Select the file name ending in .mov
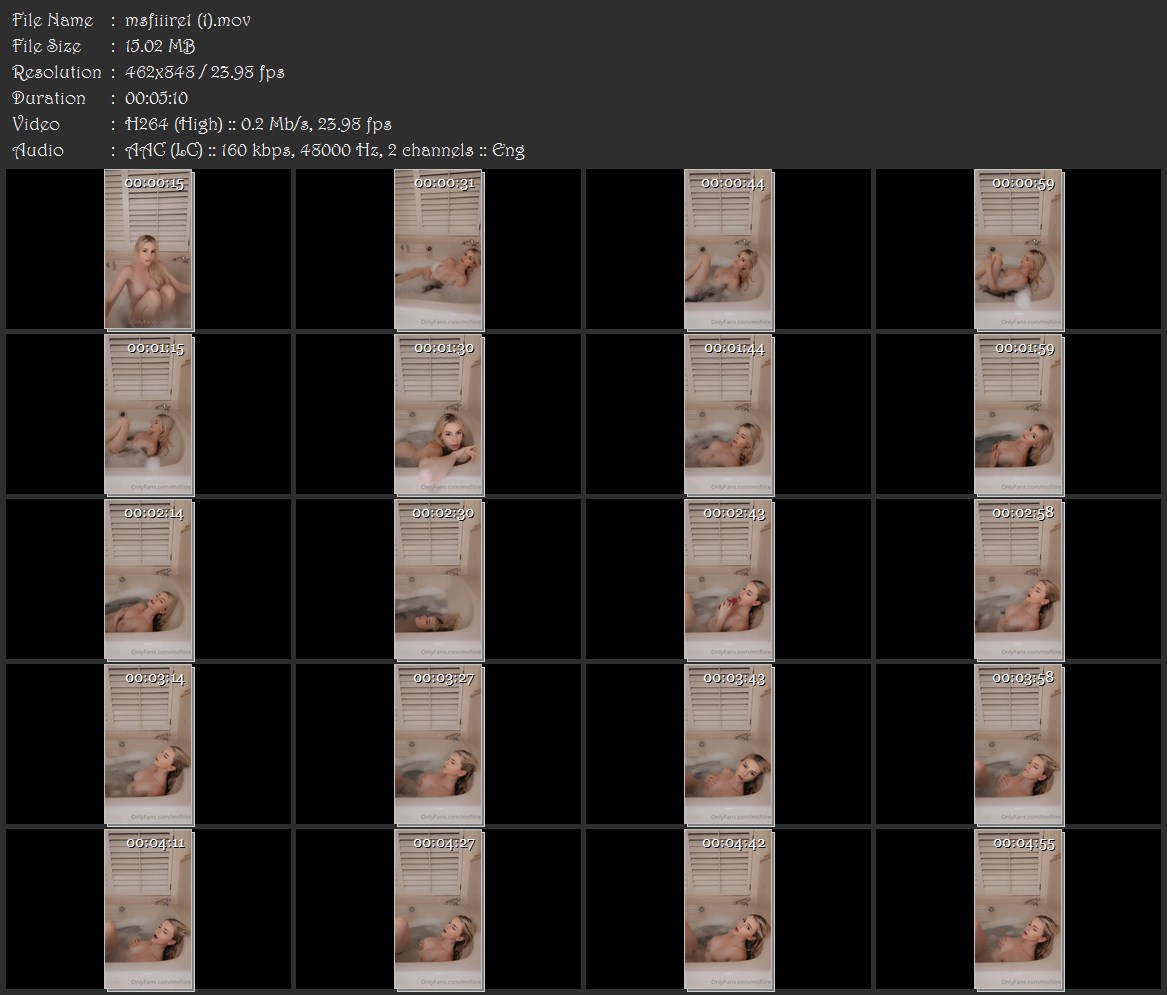This screenshot has width=1167, height=995. click(188, 20)
